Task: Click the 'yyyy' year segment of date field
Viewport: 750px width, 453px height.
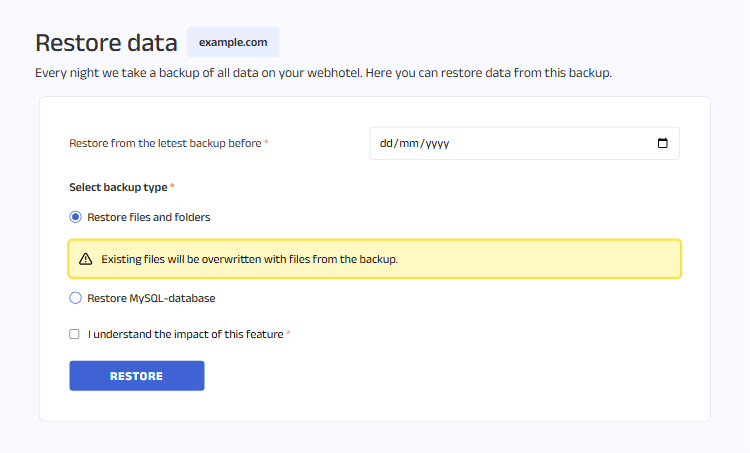Action: point(437,143)
